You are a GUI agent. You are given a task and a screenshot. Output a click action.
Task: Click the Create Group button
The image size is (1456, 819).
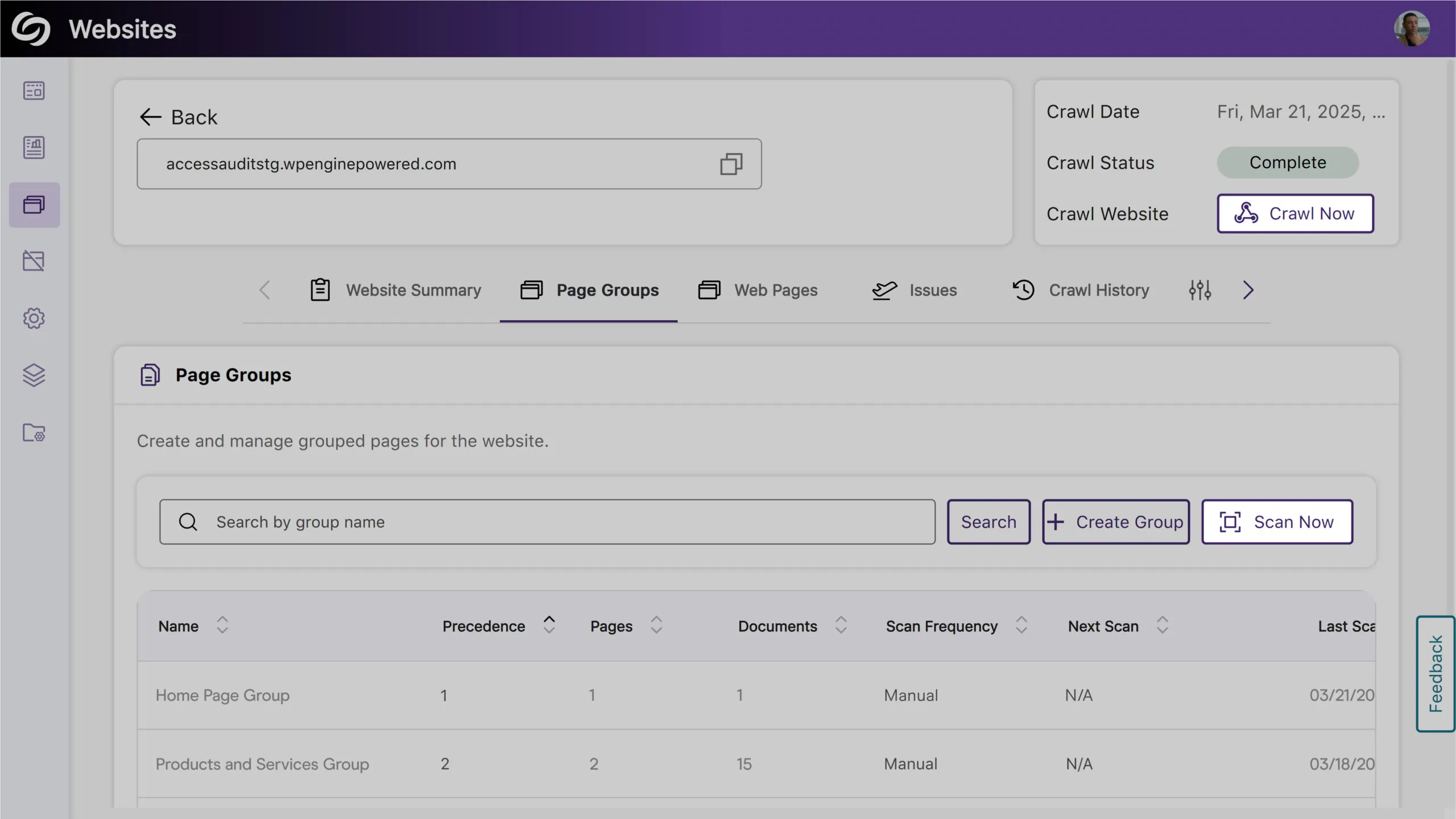[1115, 522]
